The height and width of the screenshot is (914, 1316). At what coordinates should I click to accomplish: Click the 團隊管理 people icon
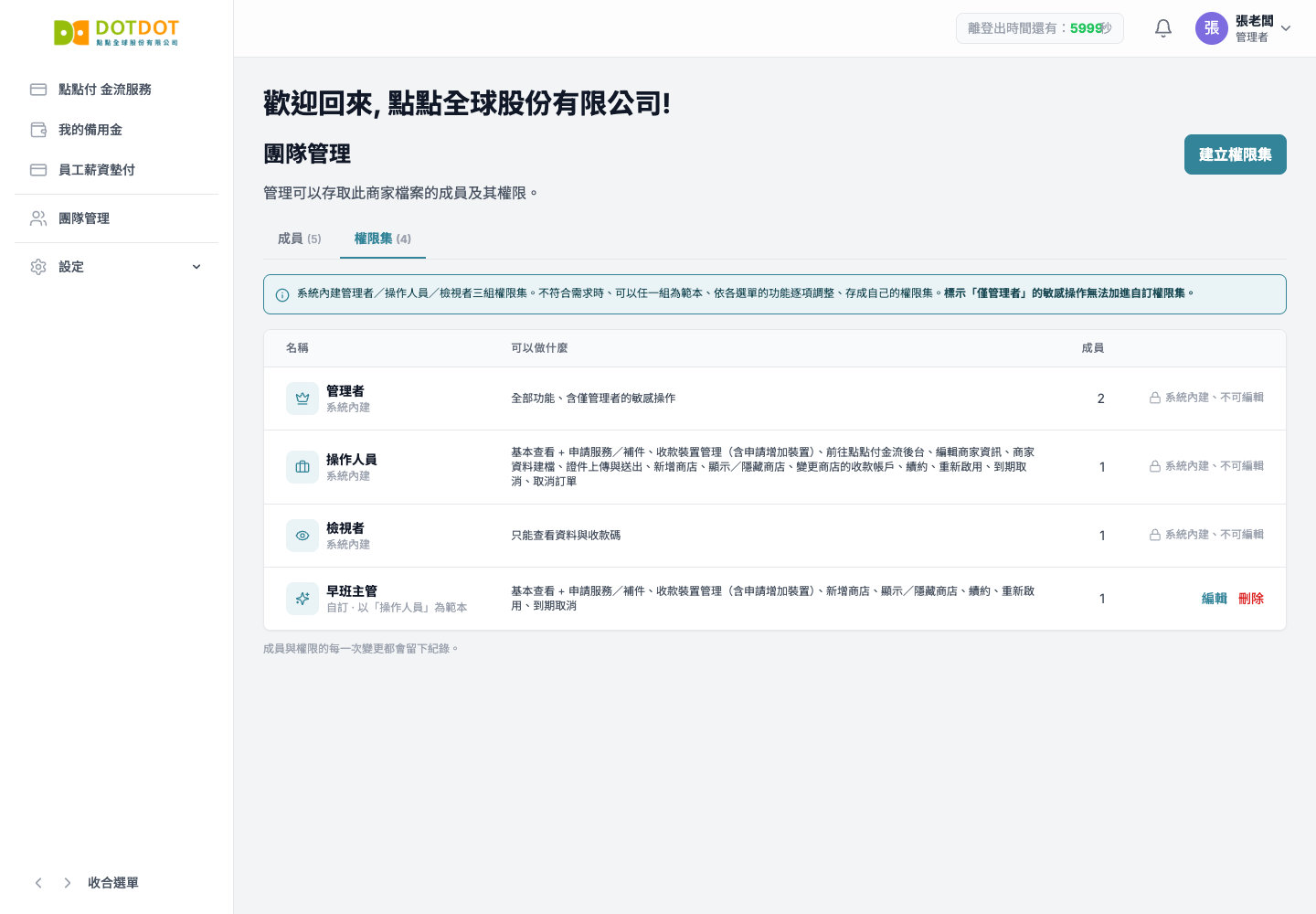pos(38,218)
